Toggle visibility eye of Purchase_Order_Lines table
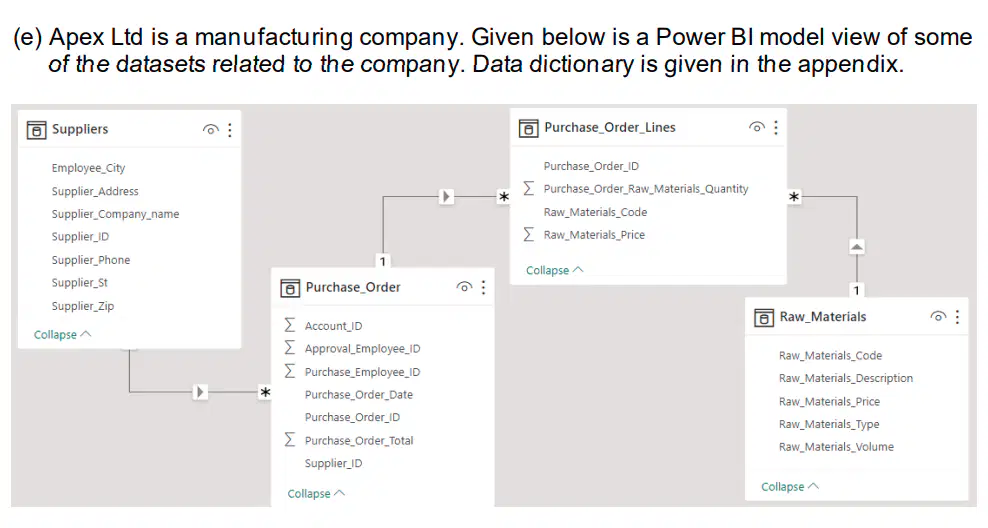This screenshot has width=988, height=528. (x=756, y=127)
